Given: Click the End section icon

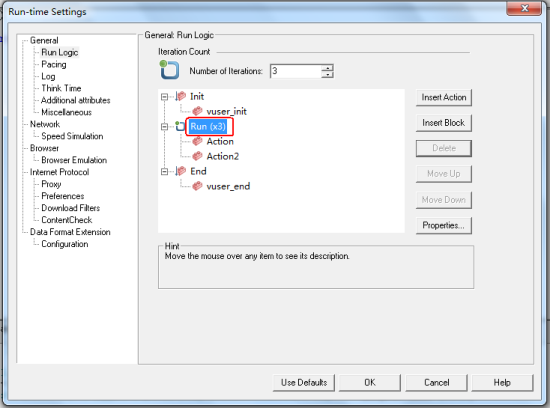Looking at the screenshot, I should [180, 171].
